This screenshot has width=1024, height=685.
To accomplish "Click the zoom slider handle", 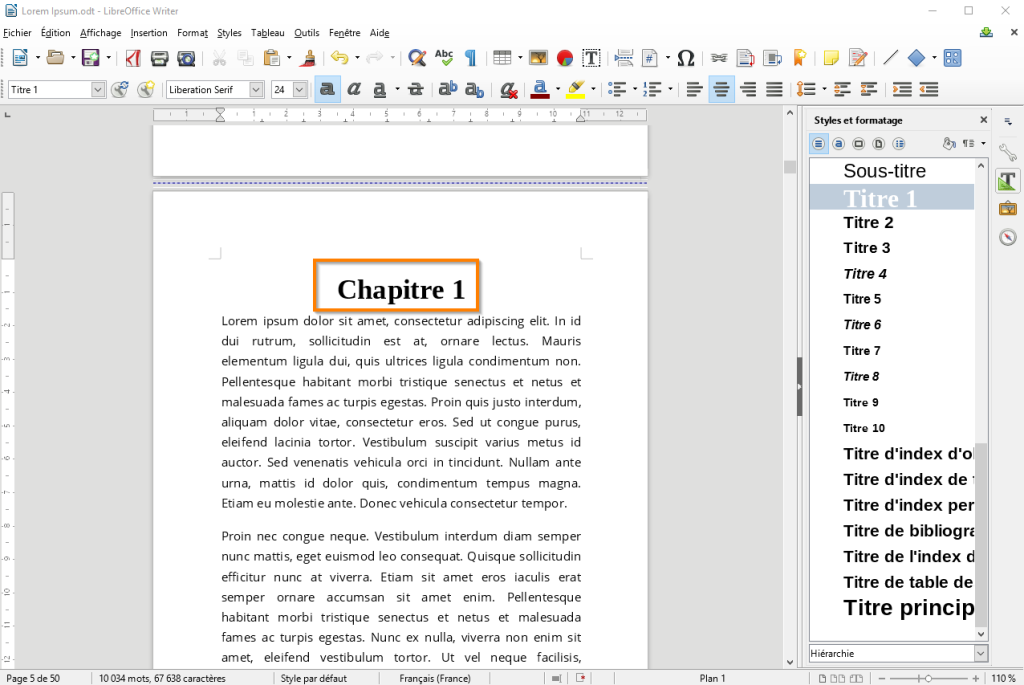I will click(x=928, y=678).
